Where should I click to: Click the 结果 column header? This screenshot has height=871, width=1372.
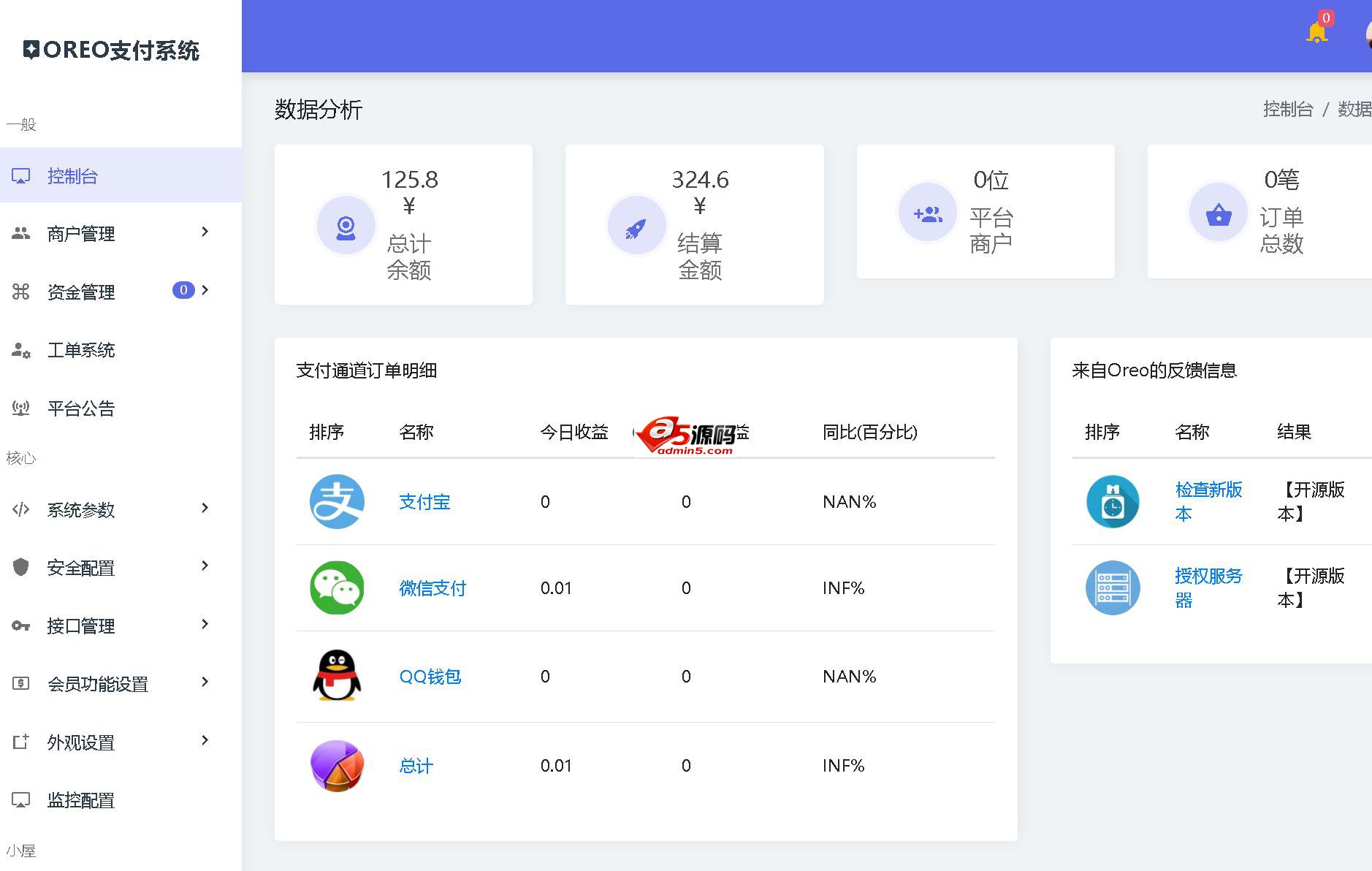point(1294,432)
